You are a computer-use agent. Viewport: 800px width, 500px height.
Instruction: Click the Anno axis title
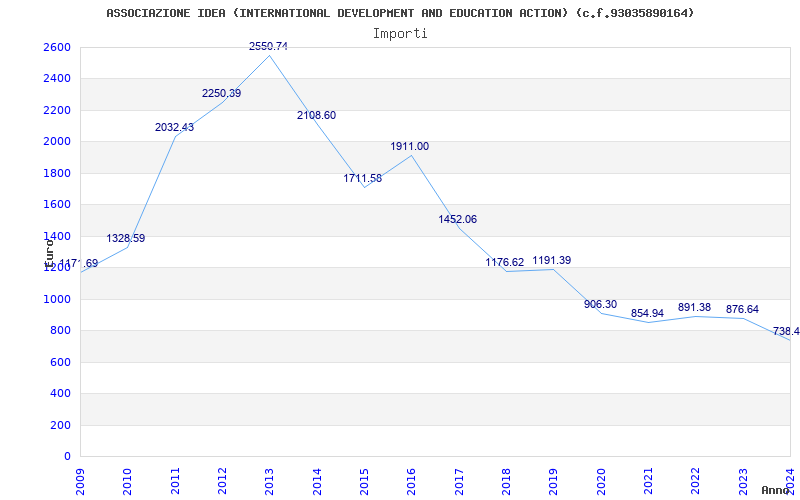774,490
